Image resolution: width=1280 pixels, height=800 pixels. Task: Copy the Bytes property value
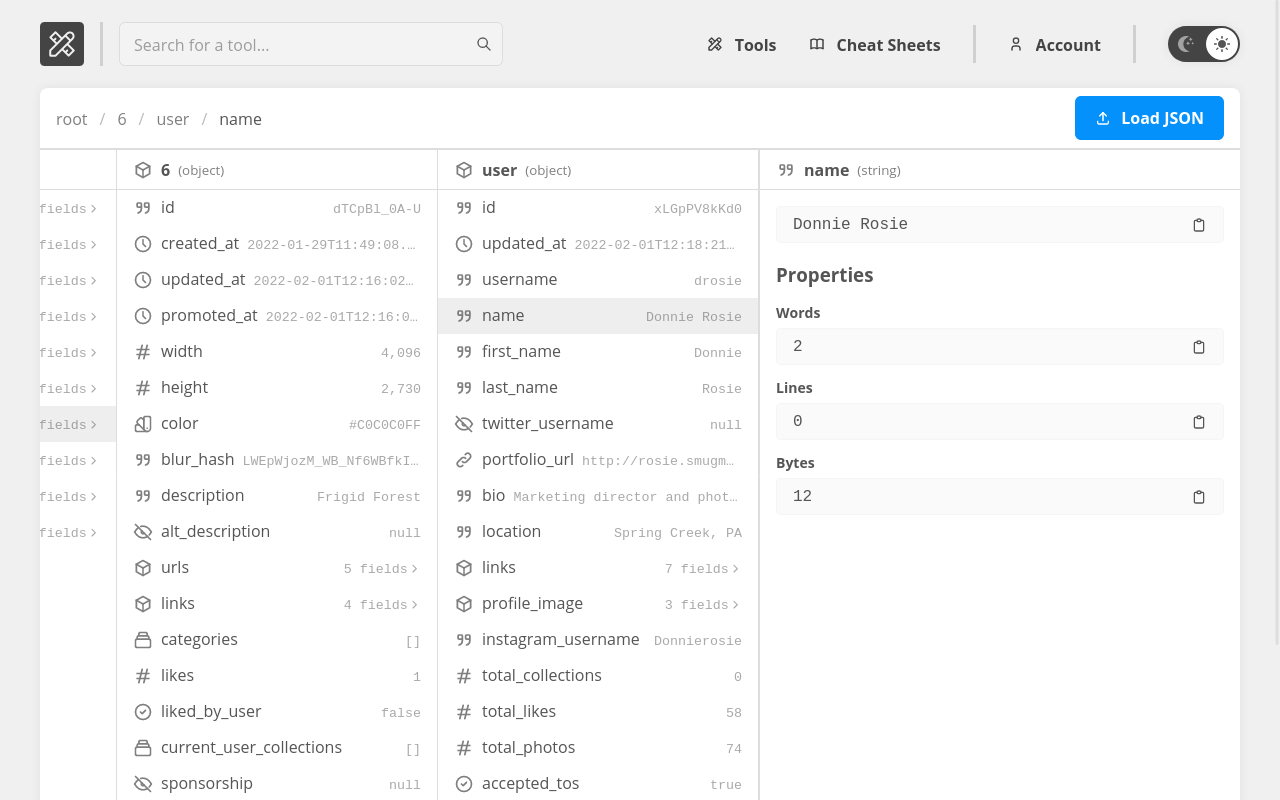click(1199, 496)
